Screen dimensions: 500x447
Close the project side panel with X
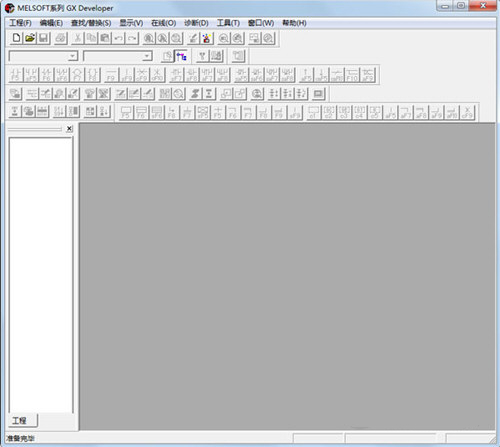[x=69, y=129]
